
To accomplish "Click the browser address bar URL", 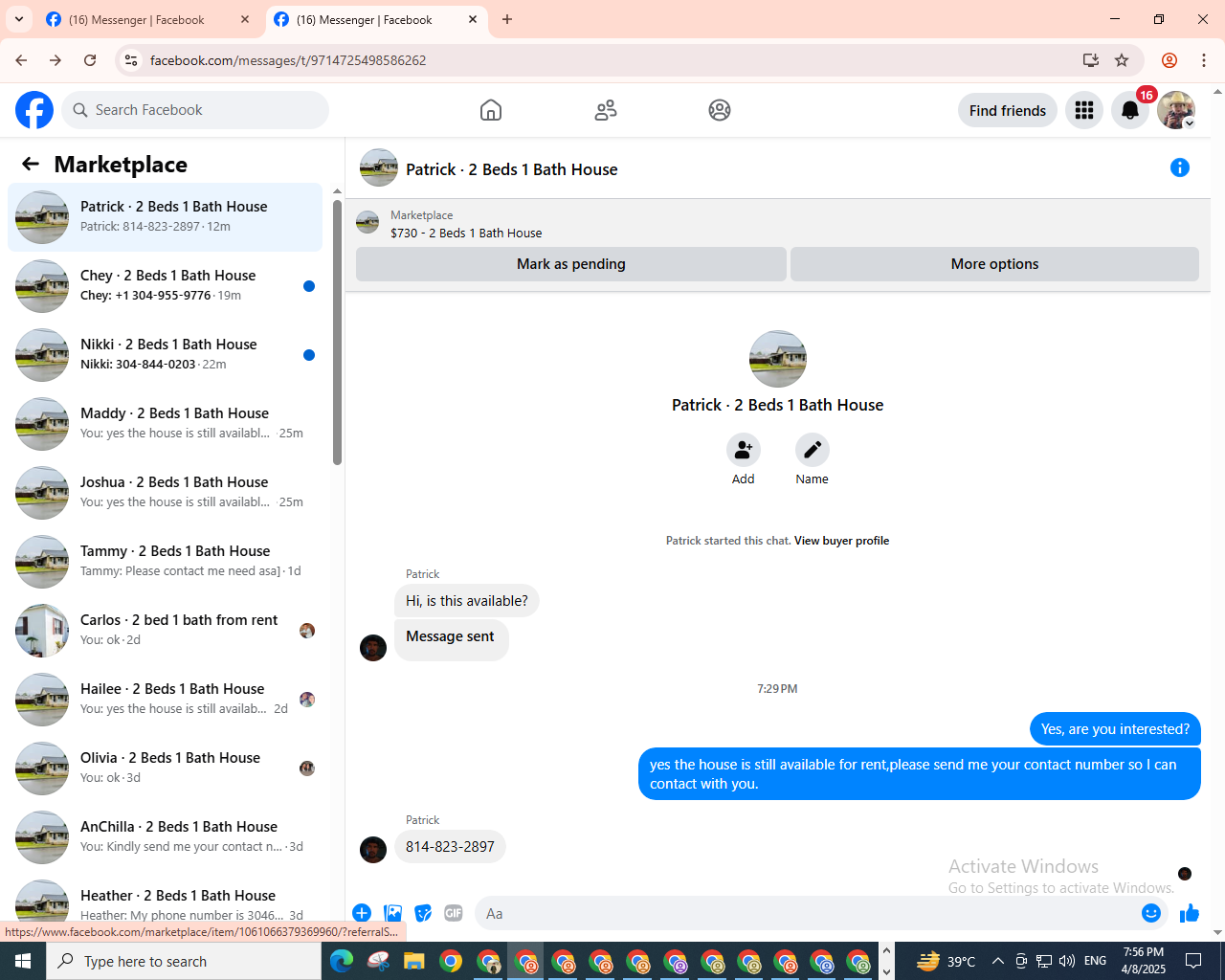I will (x=288, y=60).
